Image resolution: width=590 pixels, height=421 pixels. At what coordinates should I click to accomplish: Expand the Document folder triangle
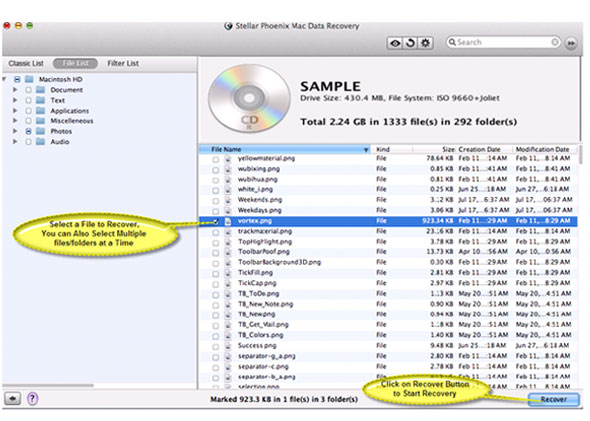(x=15, y=90)
